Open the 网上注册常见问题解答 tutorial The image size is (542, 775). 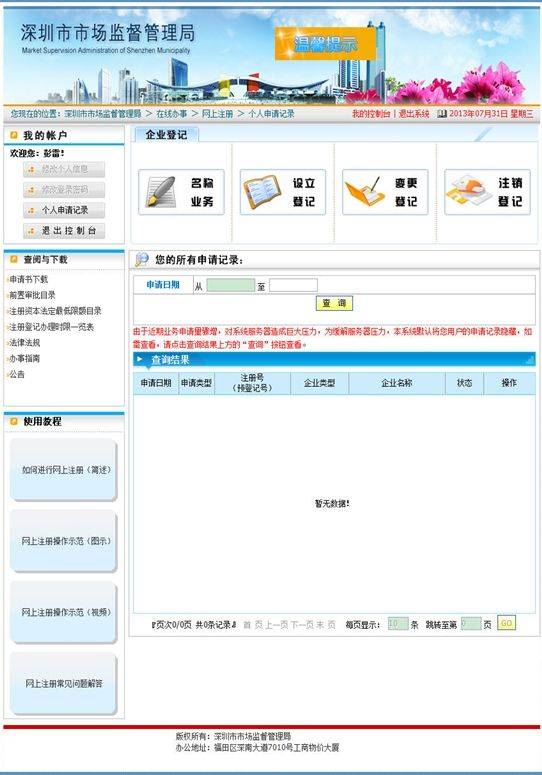tap(64, 684)
